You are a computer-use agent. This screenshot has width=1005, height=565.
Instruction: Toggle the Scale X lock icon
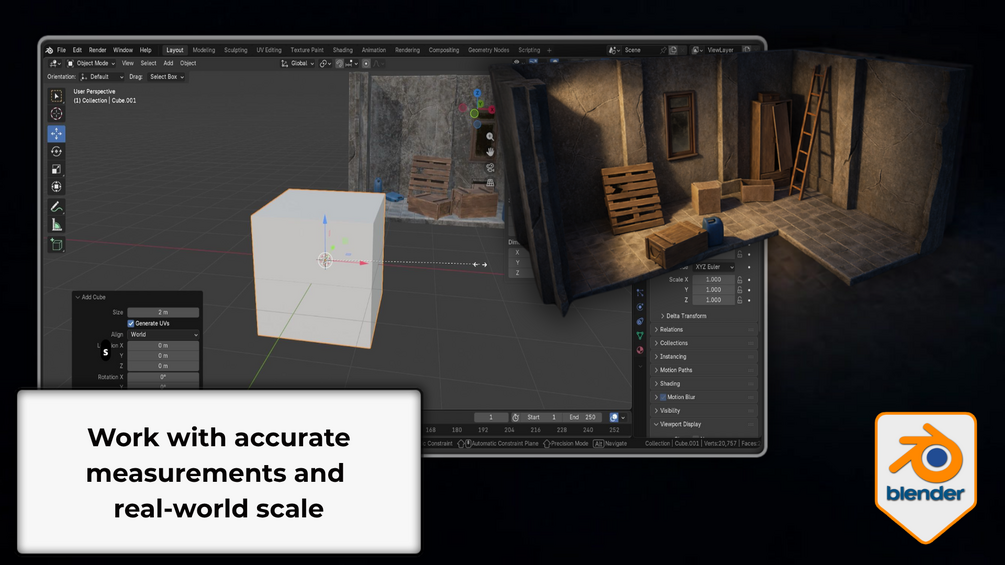click(740, 280)
